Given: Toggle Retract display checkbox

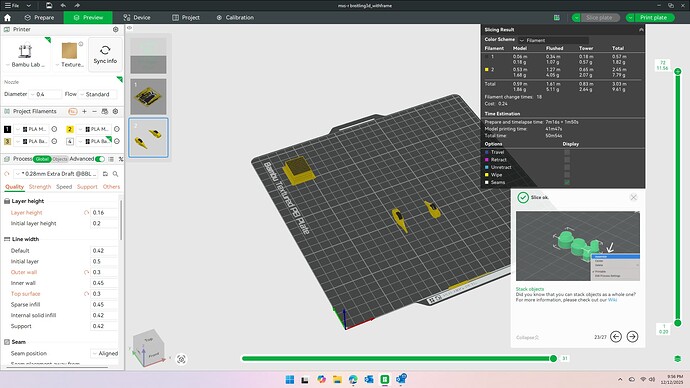Looking at the screenshot, I should pos(567,160).
